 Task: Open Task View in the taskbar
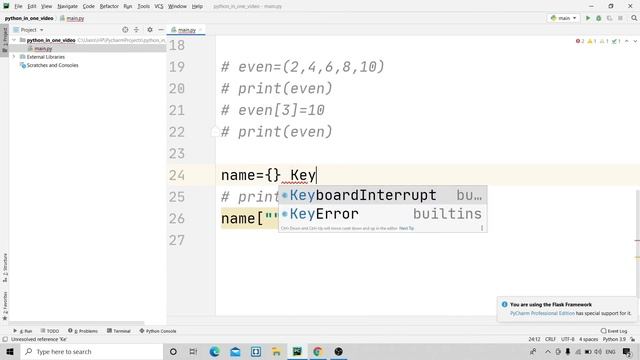193,351
